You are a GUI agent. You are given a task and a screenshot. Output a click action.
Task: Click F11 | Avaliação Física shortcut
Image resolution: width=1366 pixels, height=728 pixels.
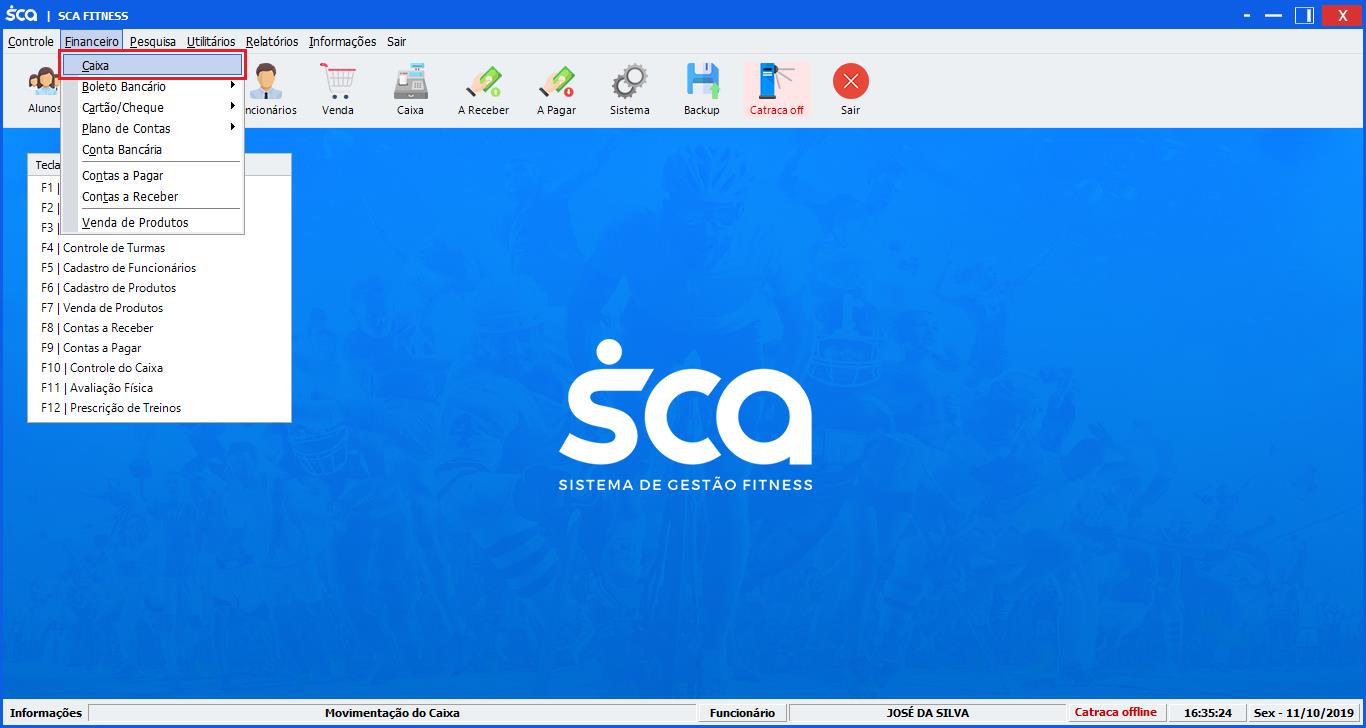point(97,388)
